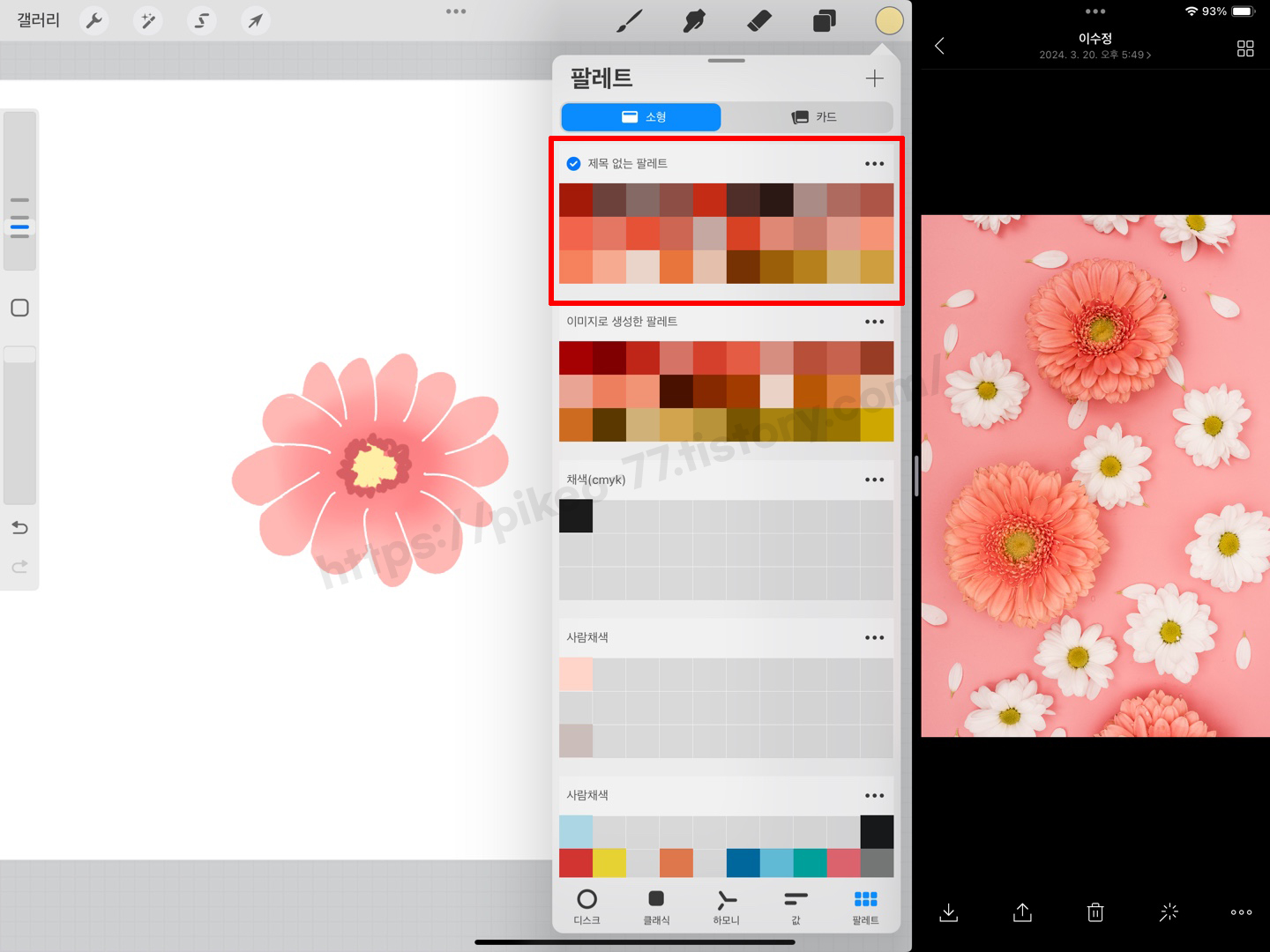Open the 하모니 color tab
This screenshot has height=952, width=1270.
point(726,906)
